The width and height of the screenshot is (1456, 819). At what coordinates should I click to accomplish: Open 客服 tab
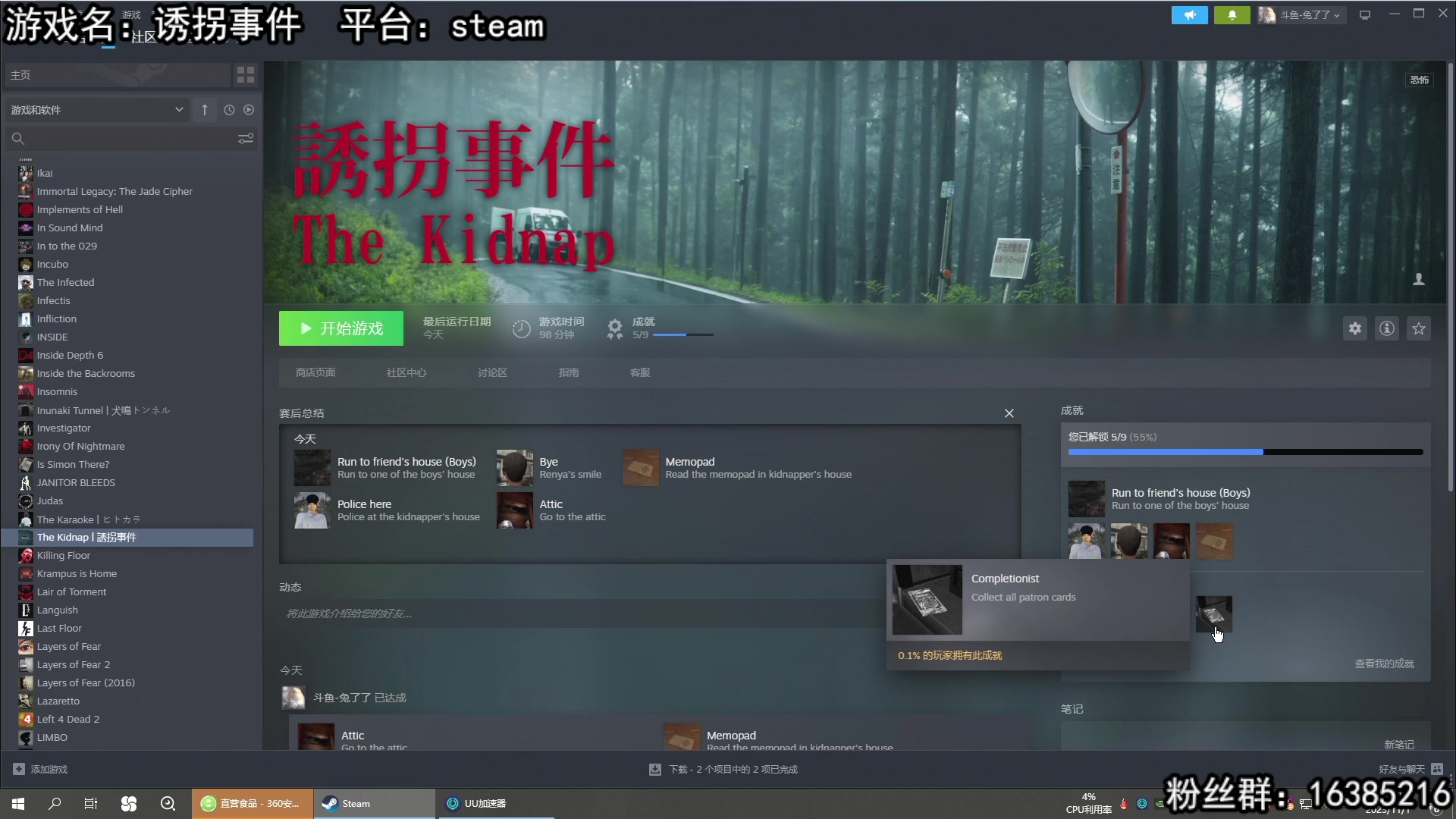tap(640, 372)
